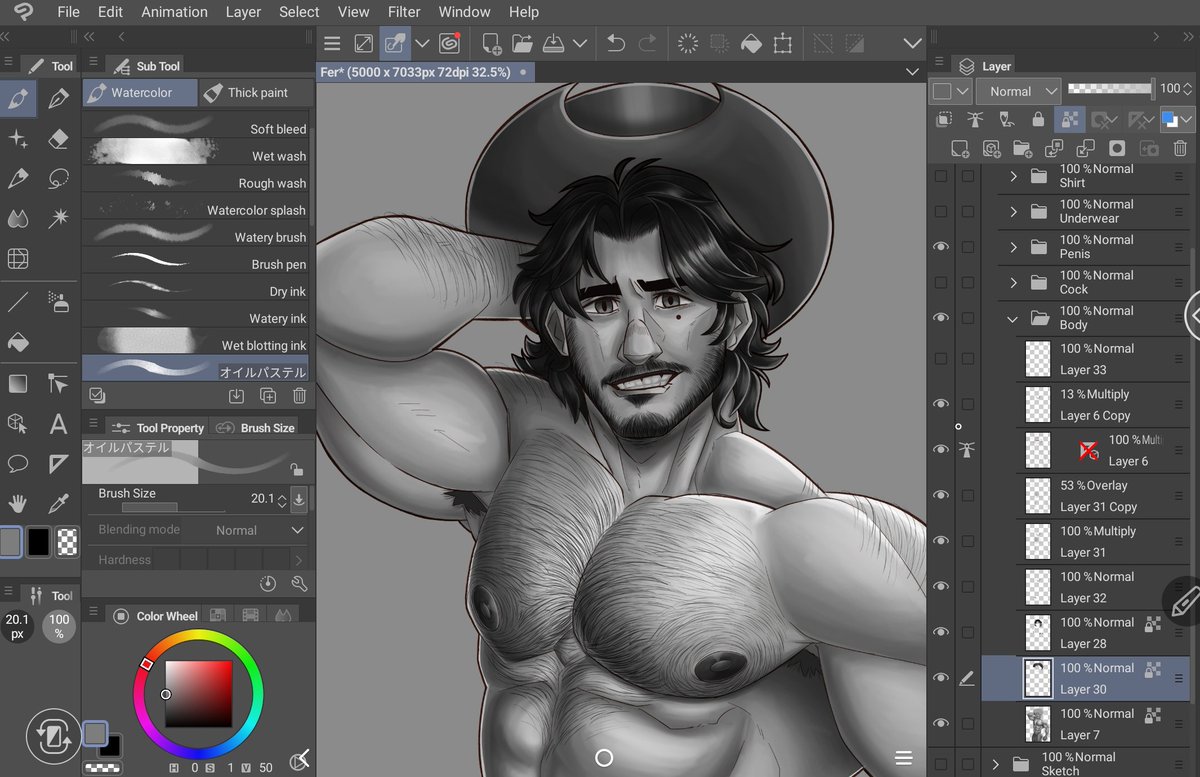Show the Underwear folder layer
1200x777 pixels.
(x=940, y=212)
